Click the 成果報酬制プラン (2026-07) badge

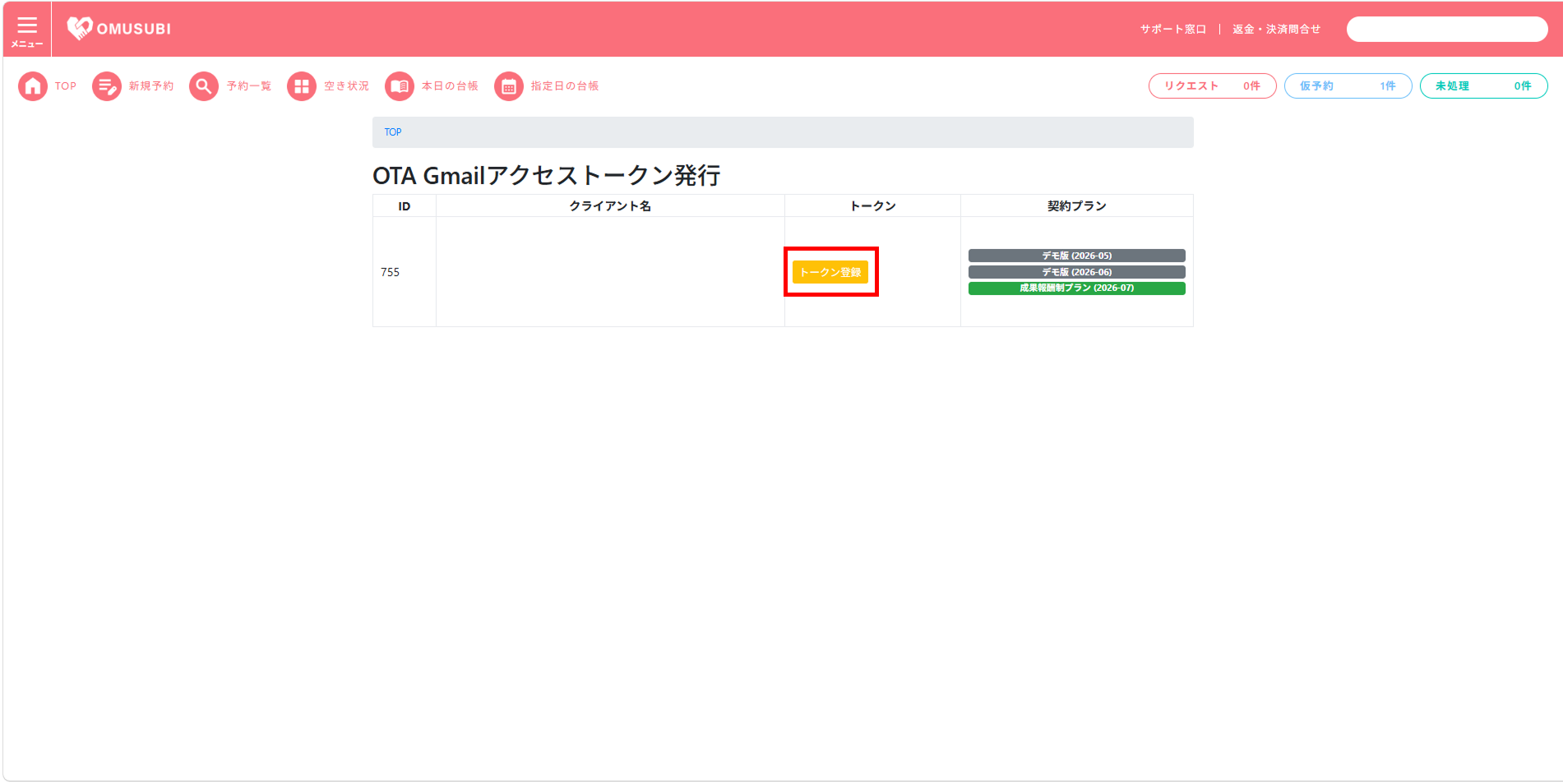(1077, 288)
